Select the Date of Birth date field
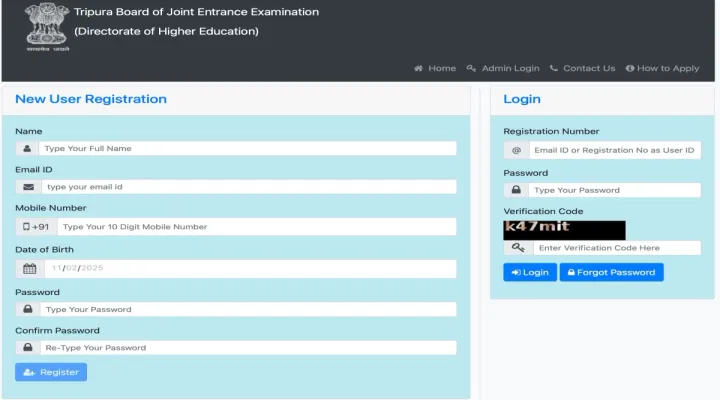 point(250,269)
